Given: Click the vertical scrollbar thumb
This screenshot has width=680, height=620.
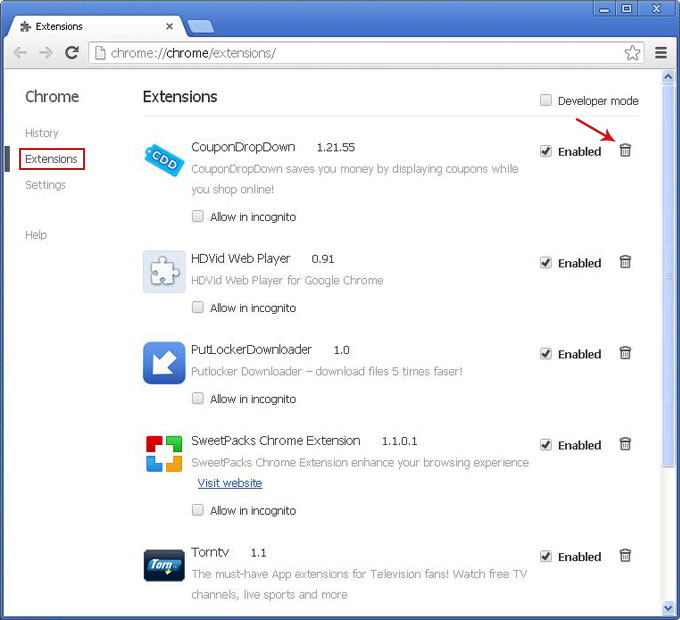Looking at the screenshot, I should [x=668, y=276].
